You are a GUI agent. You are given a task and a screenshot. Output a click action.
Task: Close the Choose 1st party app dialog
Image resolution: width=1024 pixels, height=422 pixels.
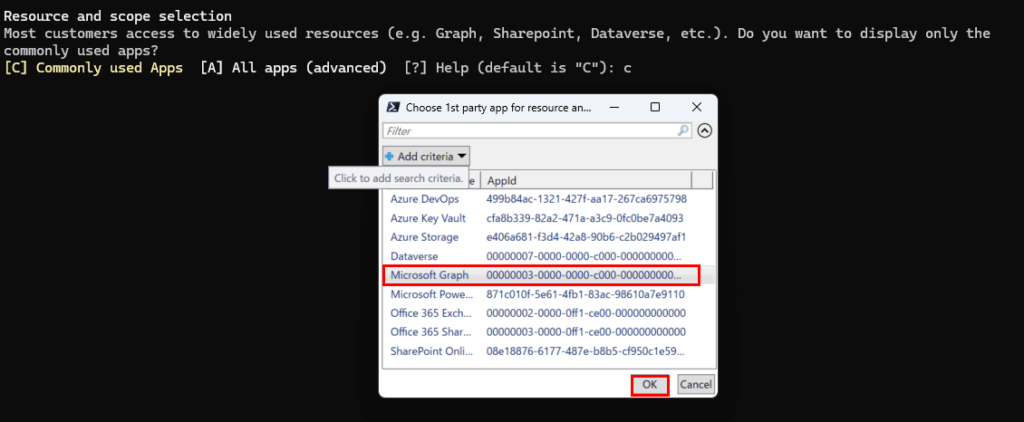click(697, 107)
